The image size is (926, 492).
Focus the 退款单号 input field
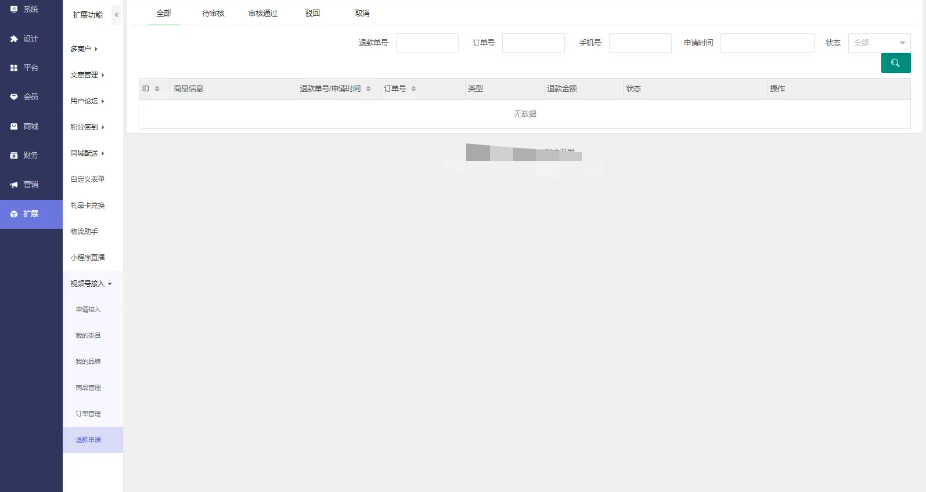click(x=427, y=43)
